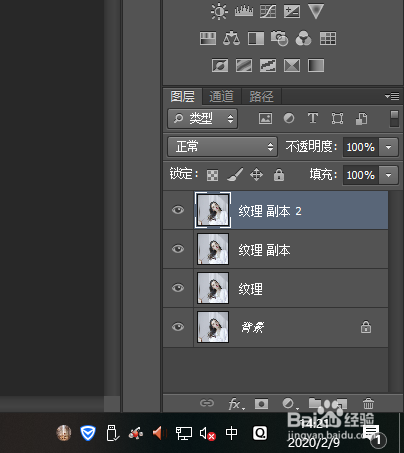Select the 背景 layer name

tap(253, 328)
